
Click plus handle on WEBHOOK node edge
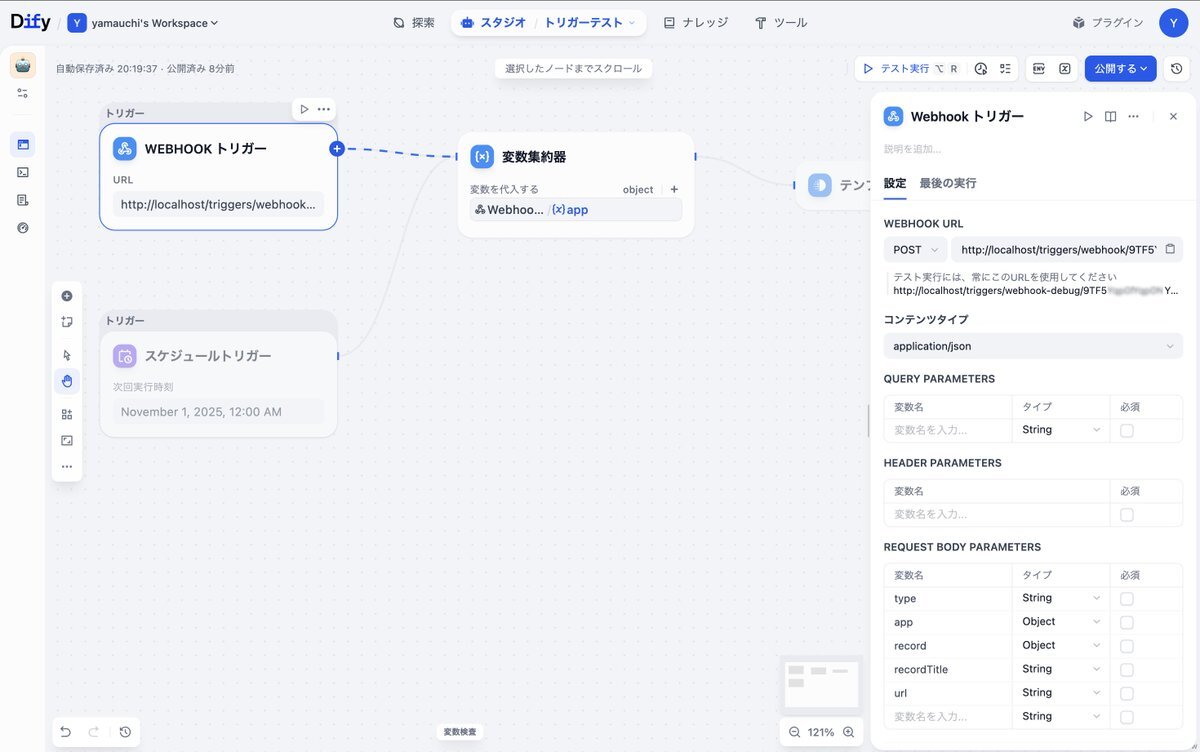click(337, 148)
